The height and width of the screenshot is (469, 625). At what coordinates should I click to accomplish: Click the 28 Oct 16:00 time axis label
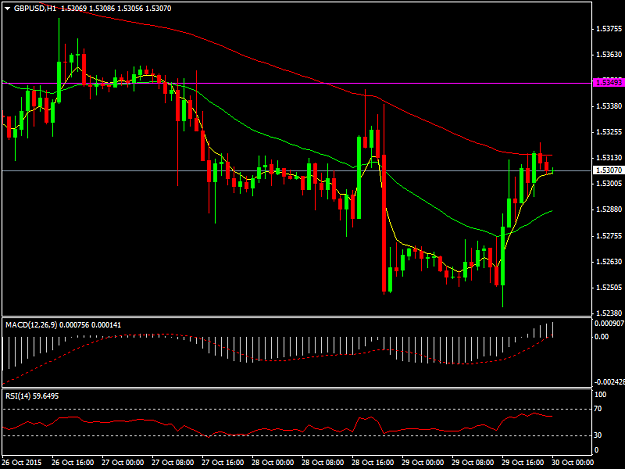click(373, 463)
